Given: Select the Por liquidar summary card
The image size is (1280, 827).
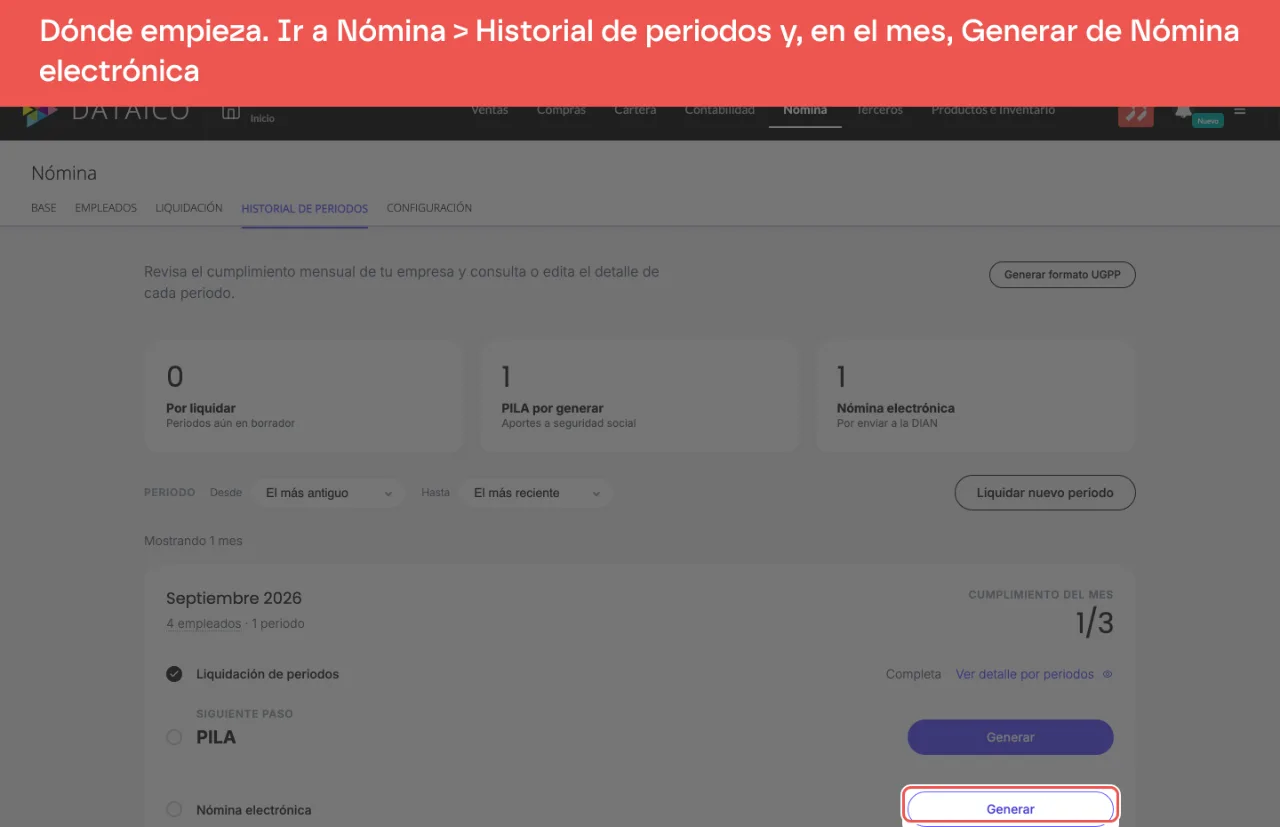Looking at the screenshot, I should (x=303, y=395).
